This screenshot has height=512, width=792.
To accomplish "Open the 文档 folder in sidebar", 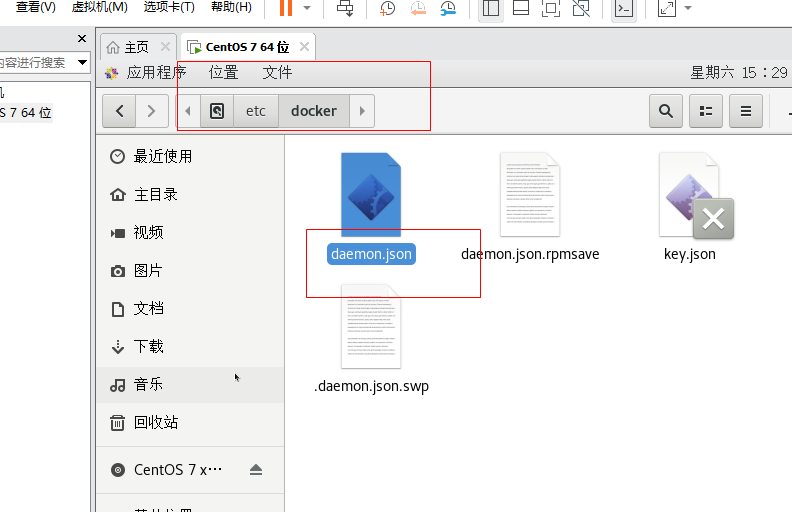I will 190,309.
